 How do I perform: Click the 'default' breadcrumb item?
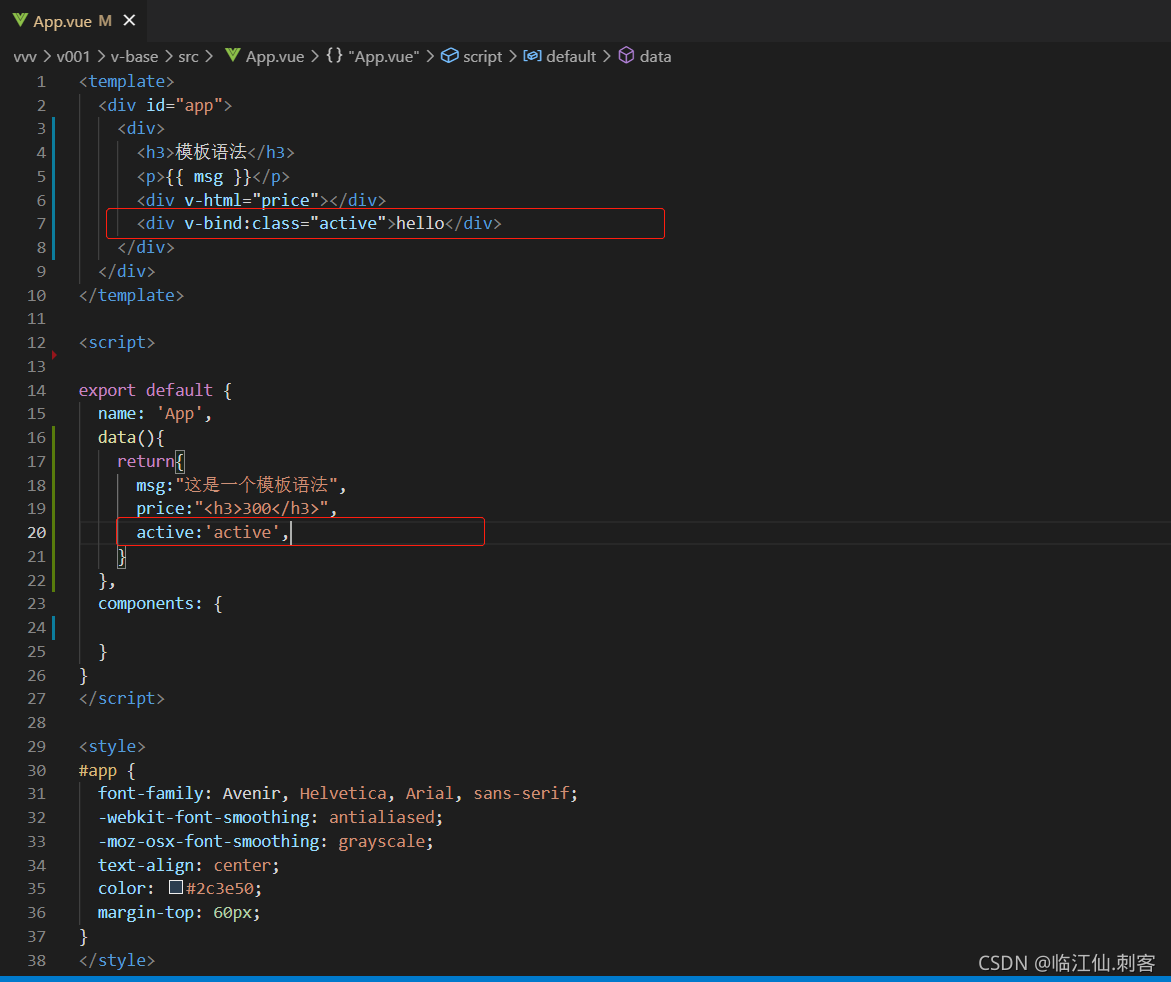(x=571, y=57)
